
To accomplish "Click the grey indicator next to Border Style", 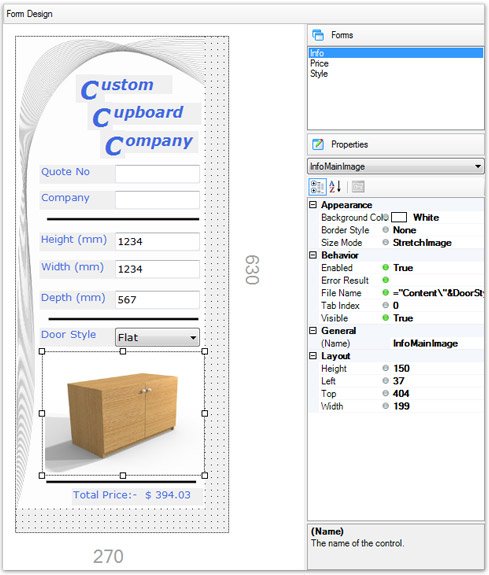I will pos(386,230).
